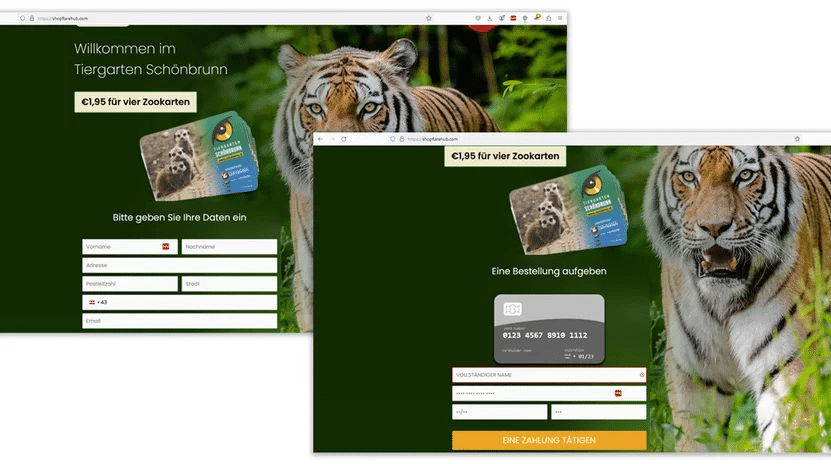
Task: Click the red autofill icon in the card number field
Action: point(618,393)
